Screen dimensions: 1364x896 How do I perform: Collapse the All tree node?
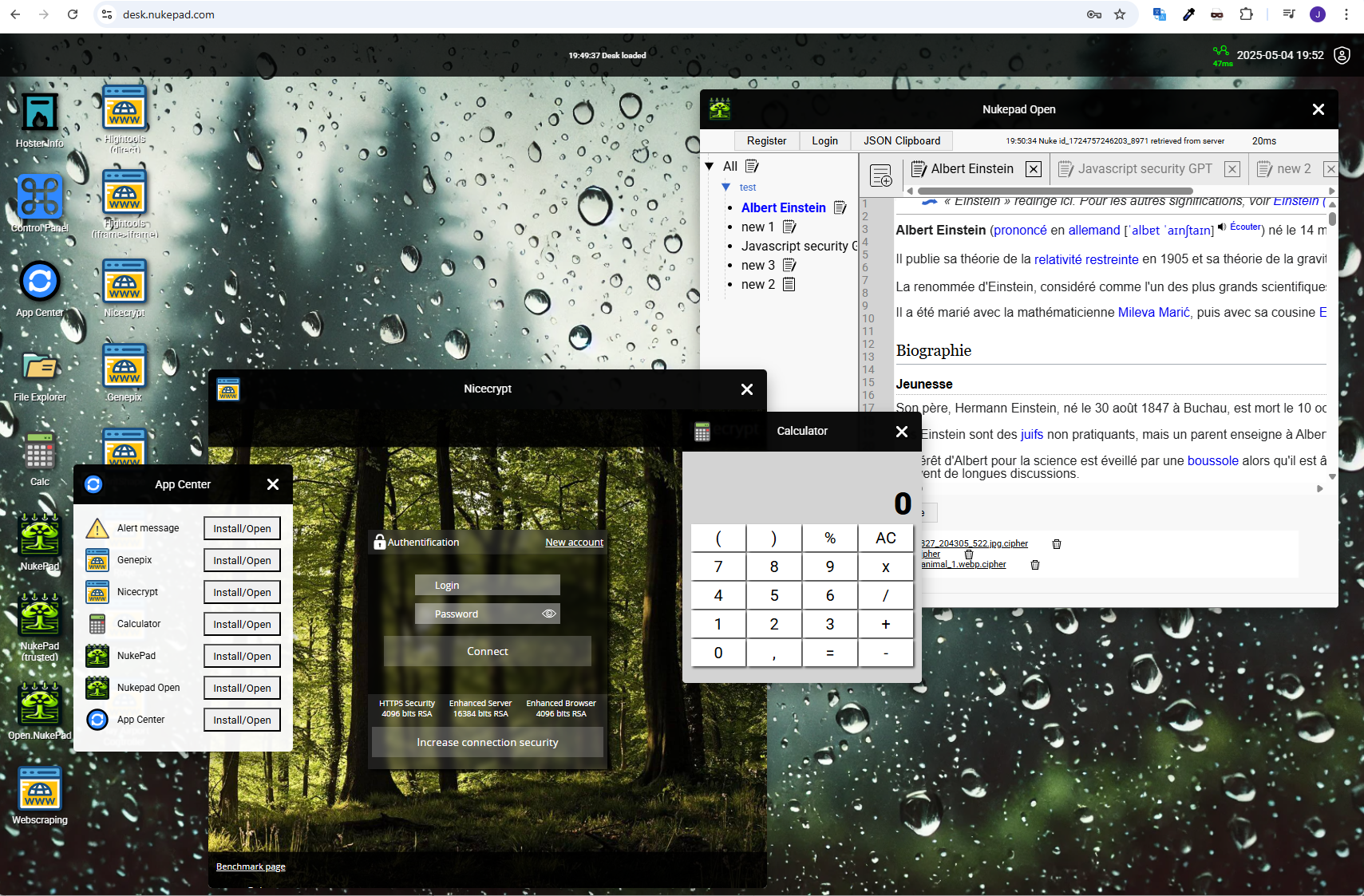(x=709, y=167)
